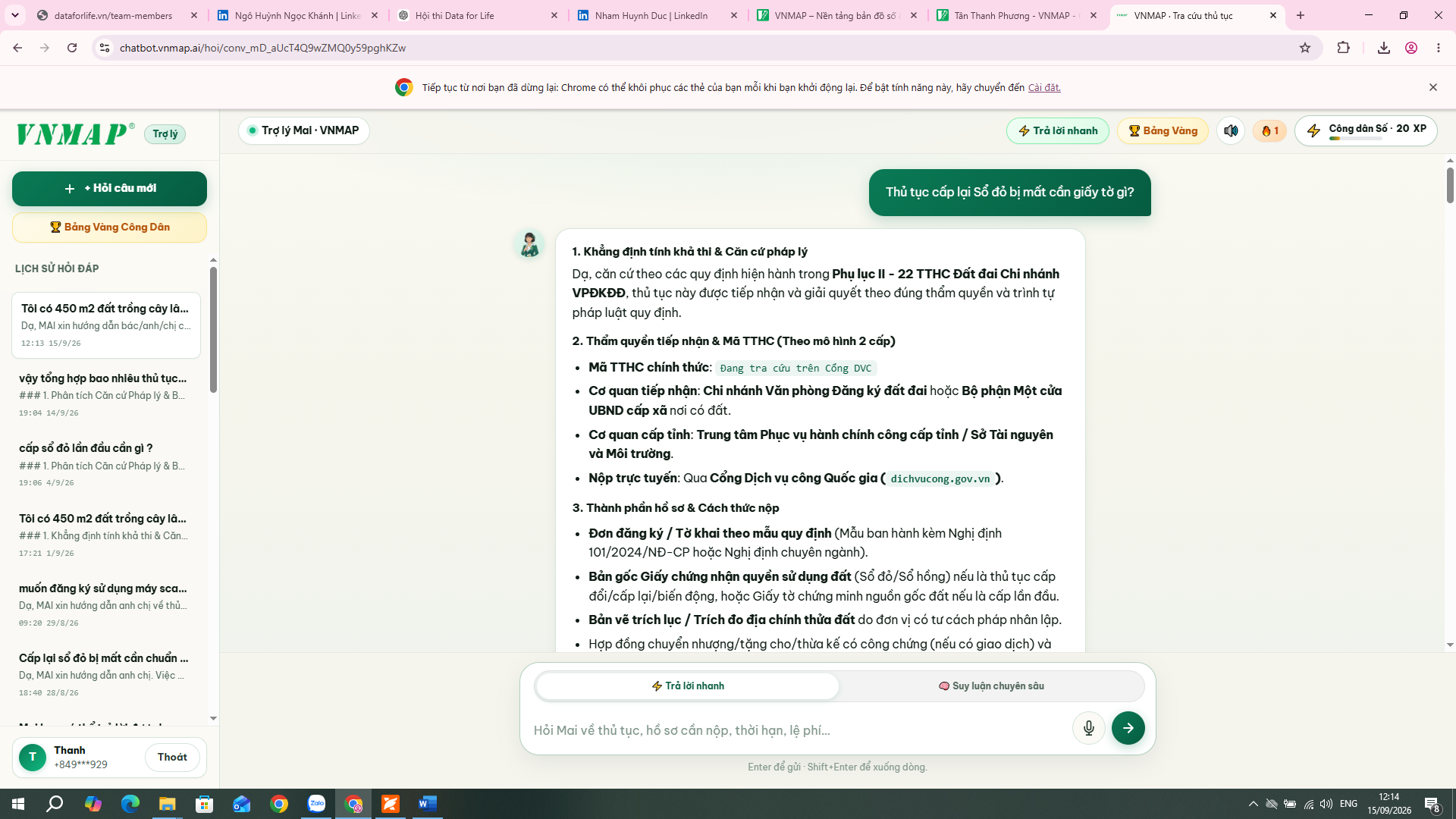This screenshot has width=1456, height=819.
Task: Click the Trả lời nhanh header button
Action: tap(1058, 130)
